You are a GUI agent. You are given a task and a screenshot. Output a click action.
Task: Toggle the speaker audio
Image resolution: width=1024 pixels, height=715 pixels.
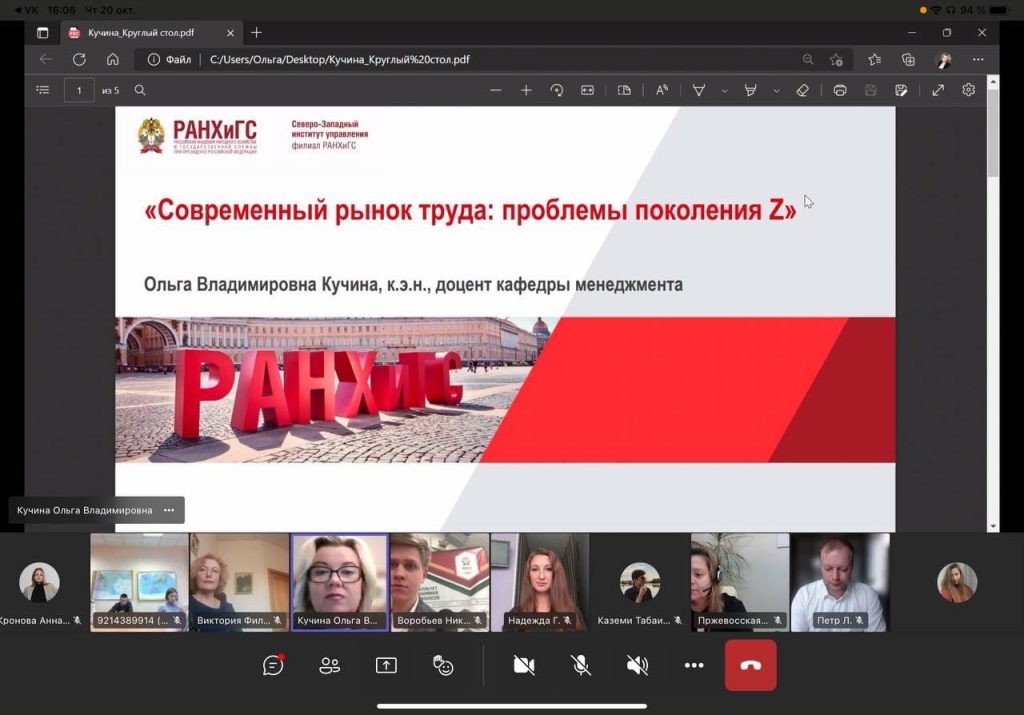(x=637, y=665)
